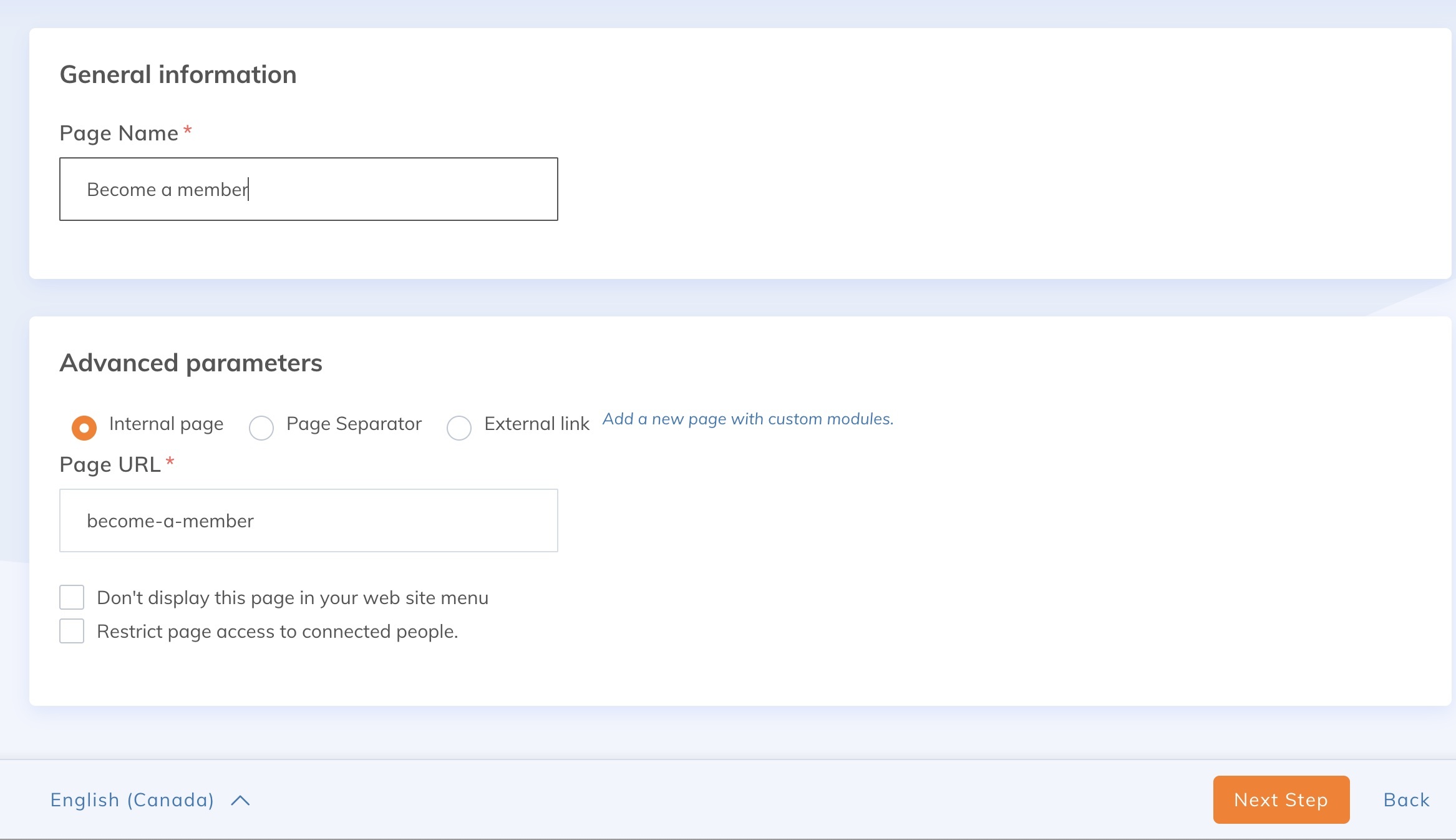The width and height of the screenshot is (1456, 840).
Task: Enable Restrict page access to connected people
Action: [x=72, y=631]
